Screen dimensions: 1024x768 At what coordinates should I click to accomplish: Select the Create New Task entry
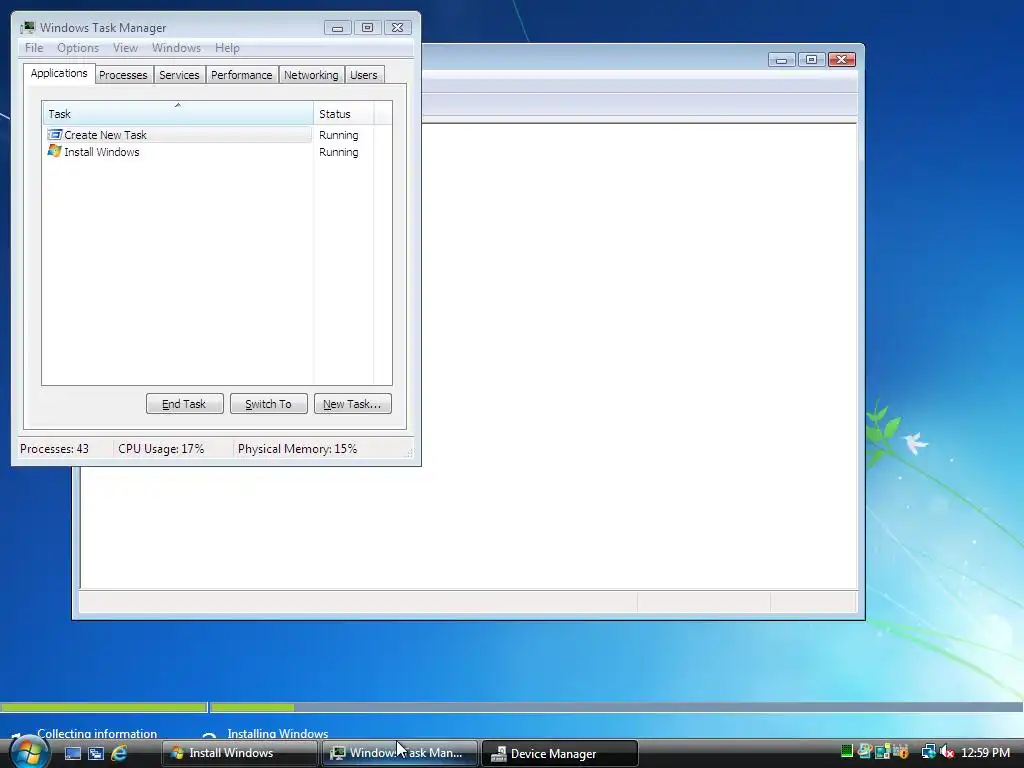coord(178,135)
